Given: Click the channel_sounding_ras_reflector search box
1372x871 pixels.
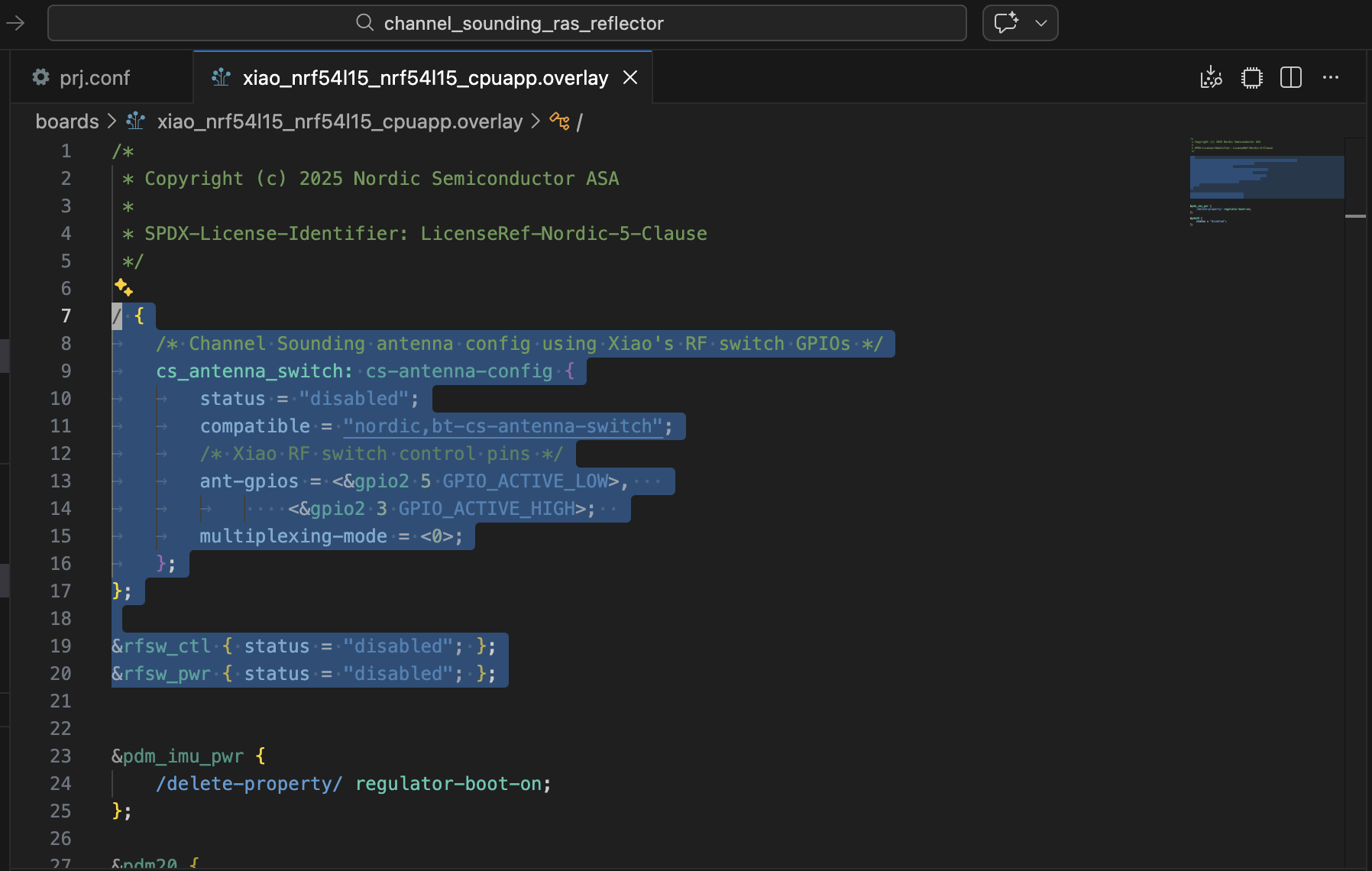Looking at the screenshot, I should 507,23.
